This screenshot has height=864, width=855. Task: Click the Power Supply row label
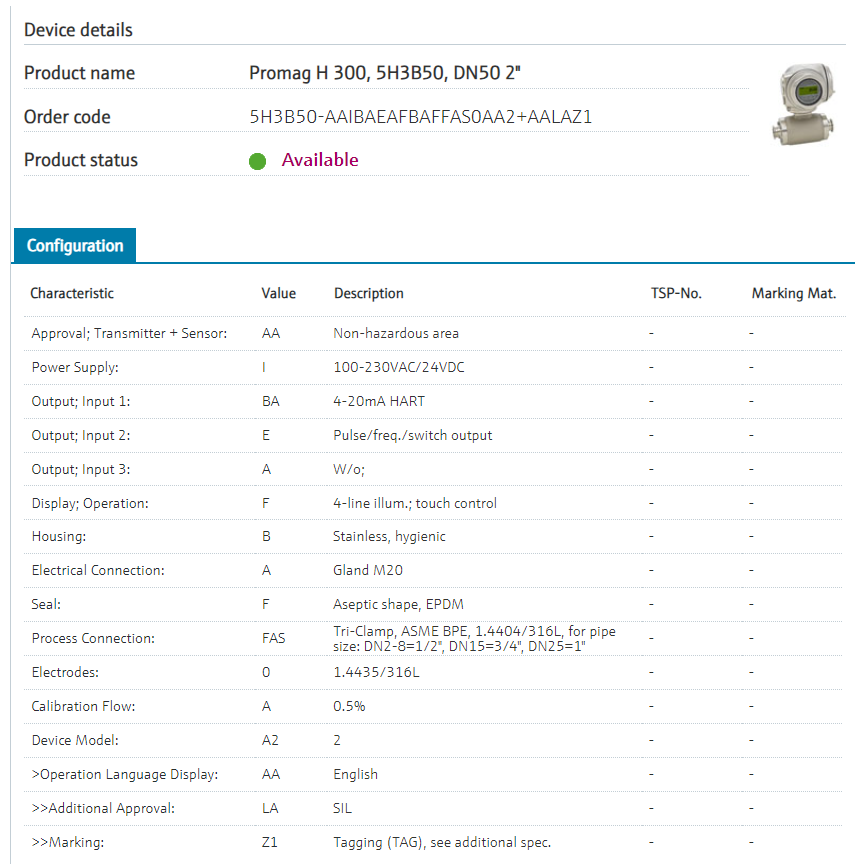[x=75, y=367]
